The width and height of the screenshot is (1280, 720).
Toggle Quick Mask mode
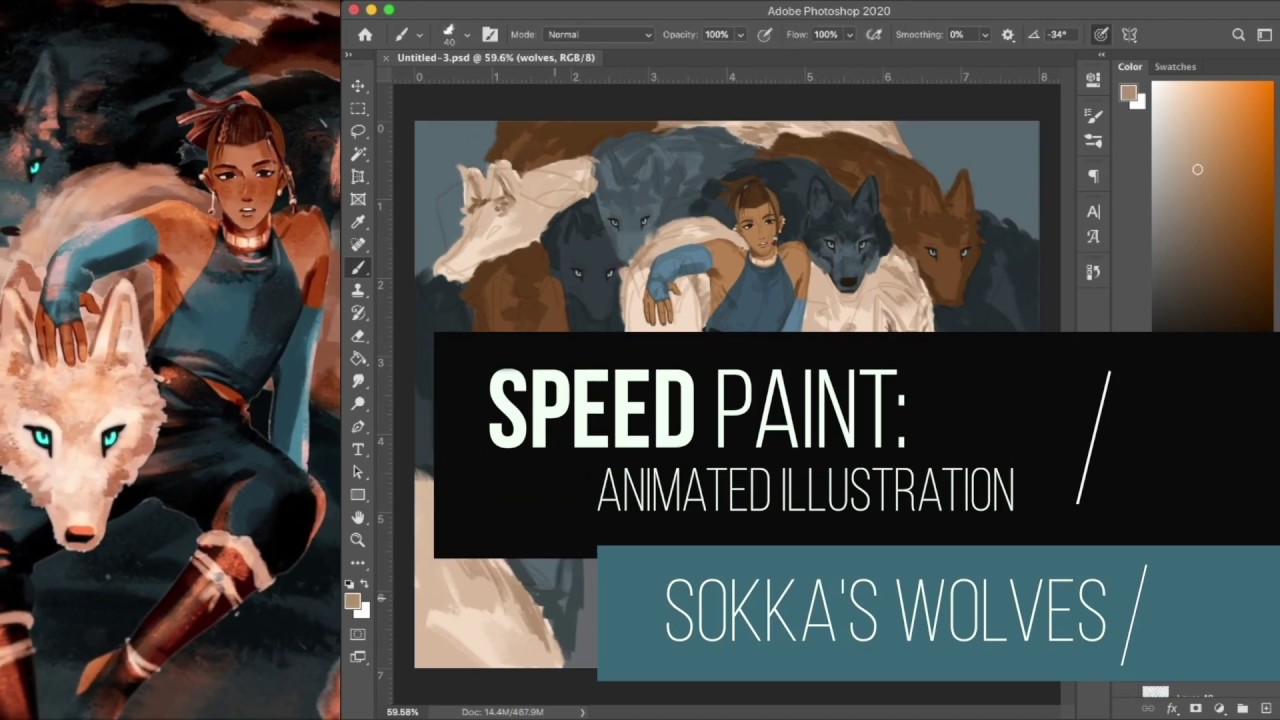pyautogui.click(x=358, y=634)
